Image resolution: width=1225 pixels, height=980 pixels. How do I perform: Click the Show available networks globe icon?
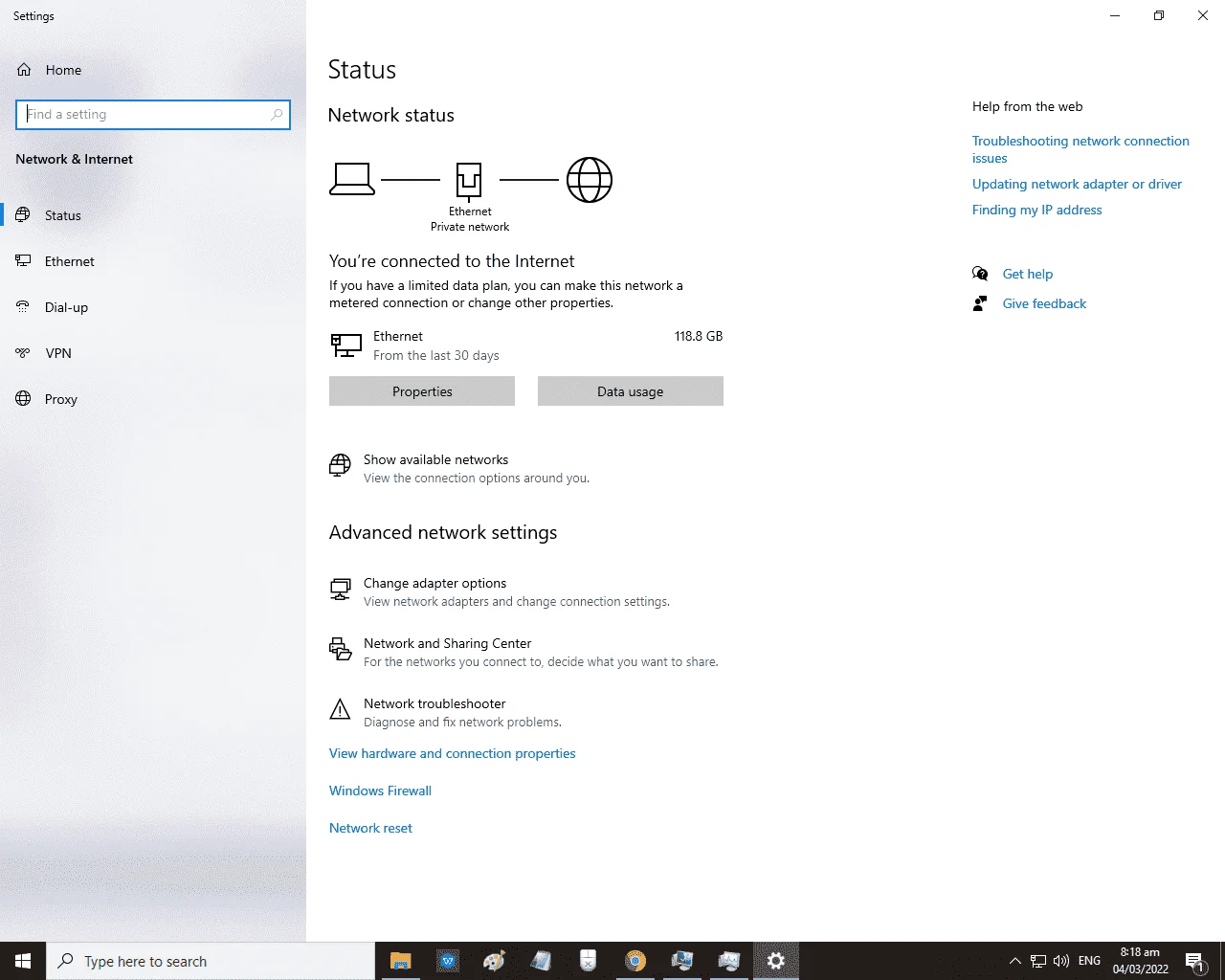click(340, 466)
